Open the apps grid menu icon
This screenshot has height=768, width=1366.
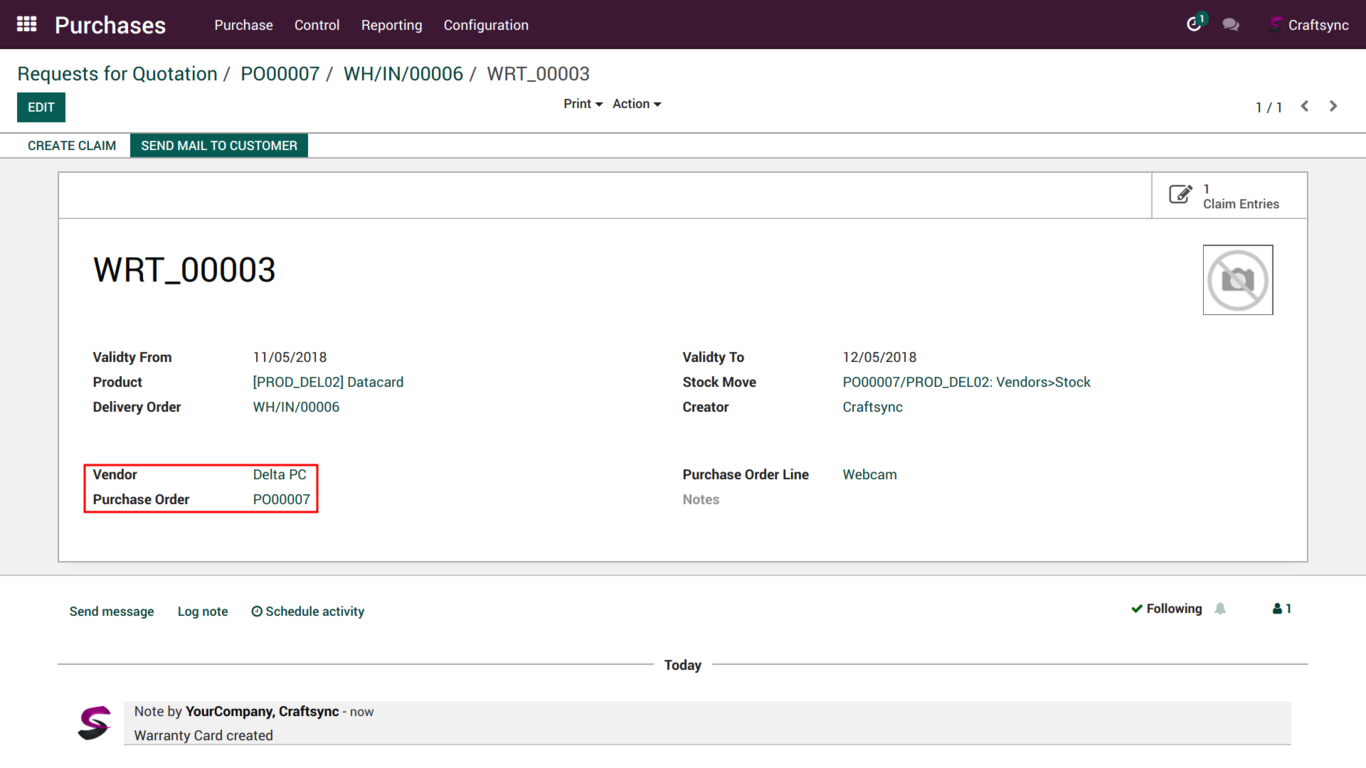27,24
